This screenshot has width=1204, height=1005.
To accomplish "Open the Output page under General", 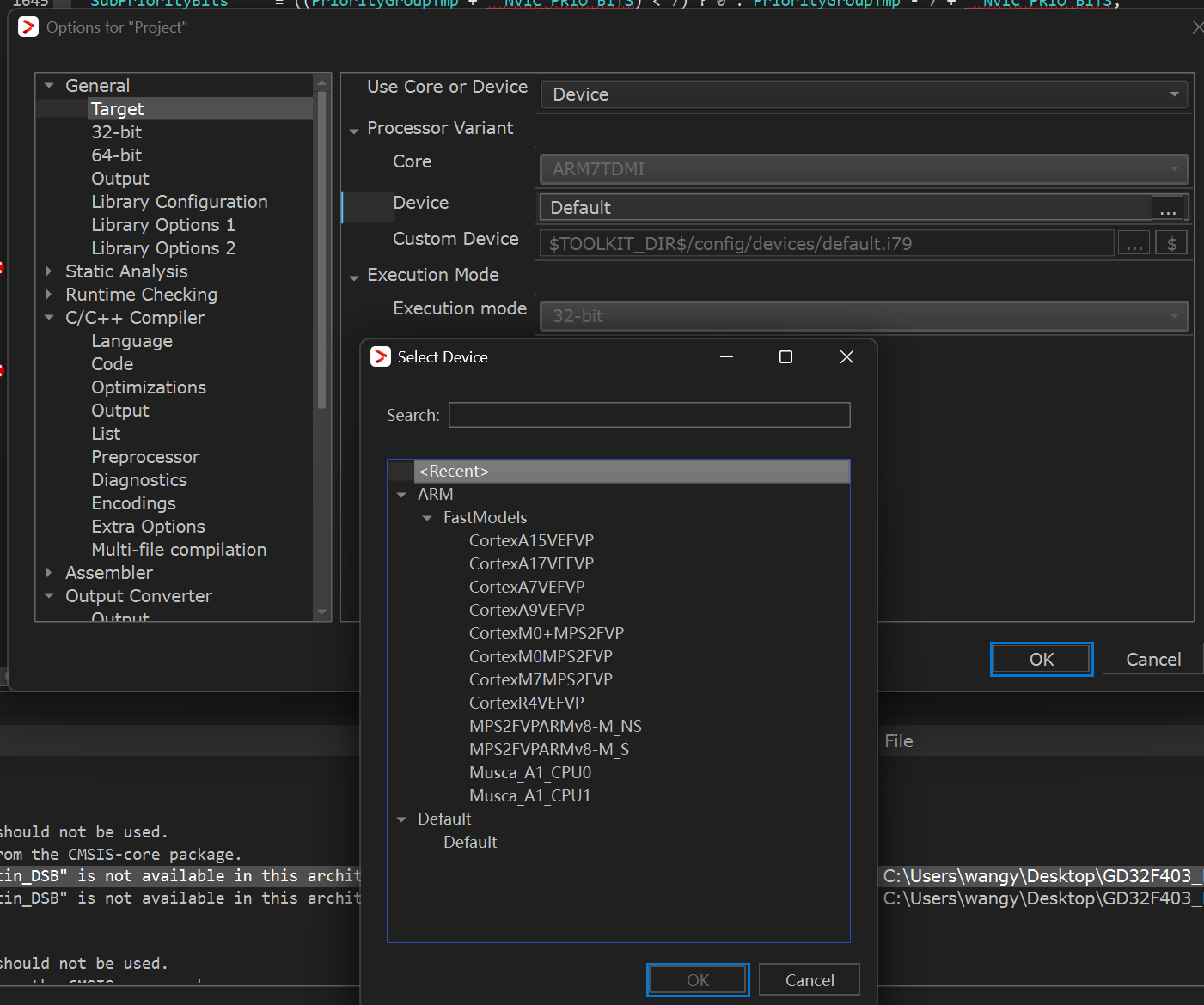I will coord(120,179).
